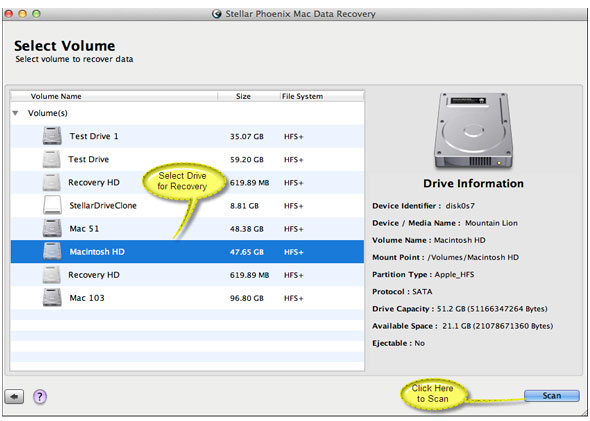Click the 59.20 GB size cell

click(x=246, y=160)
